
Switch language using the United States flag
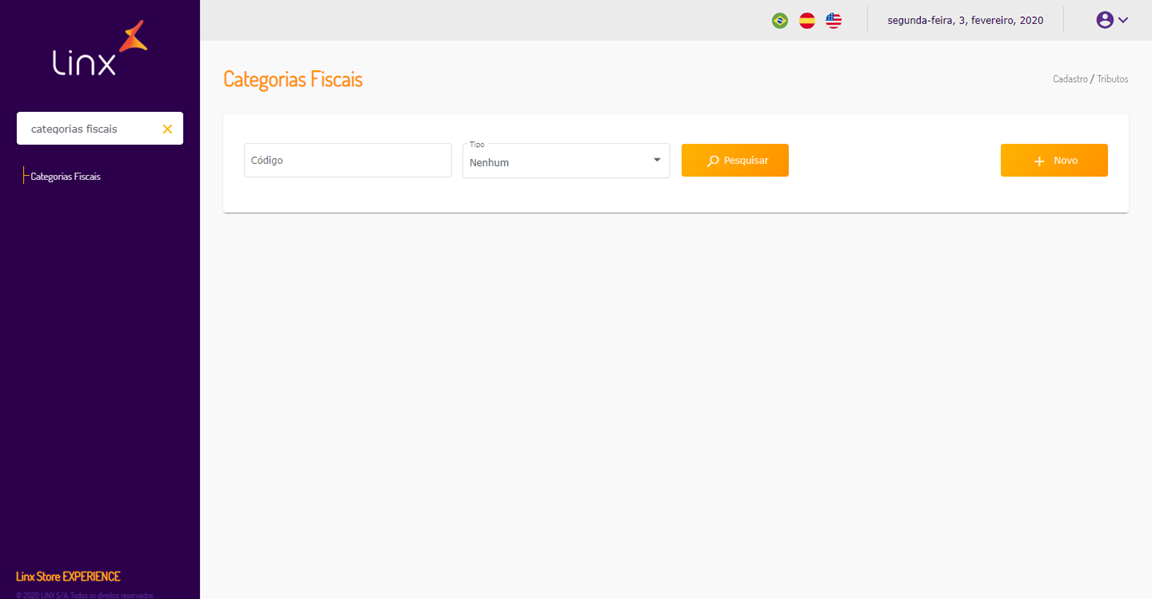[834, 20]
